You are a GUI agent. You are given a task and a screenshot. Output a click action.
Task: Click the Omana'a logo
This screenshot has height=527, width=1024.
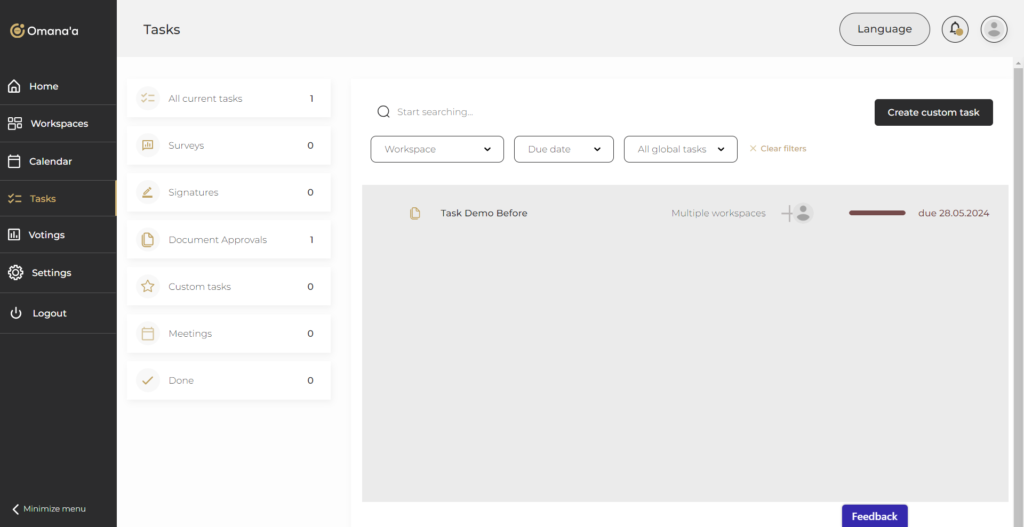tap(45, 31)
